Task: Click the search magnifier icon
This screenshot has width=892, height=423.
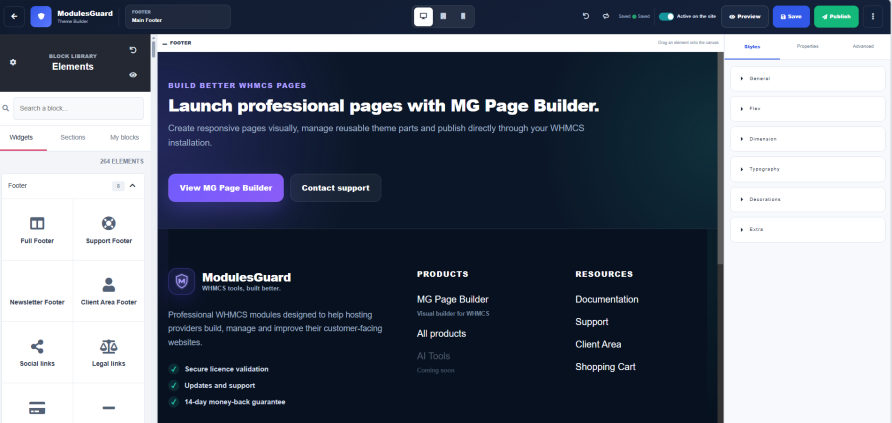Action: point(6,108)
